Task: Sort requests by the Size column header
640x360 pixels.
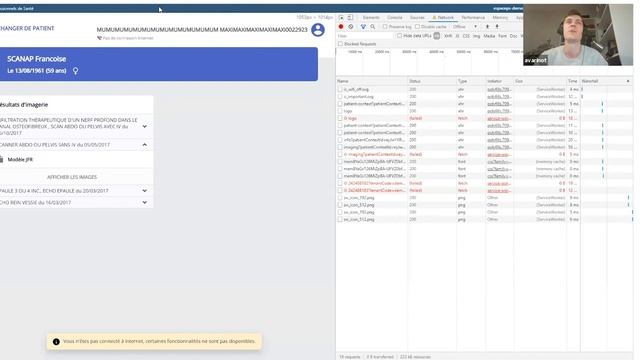Action: pos(540,81)
